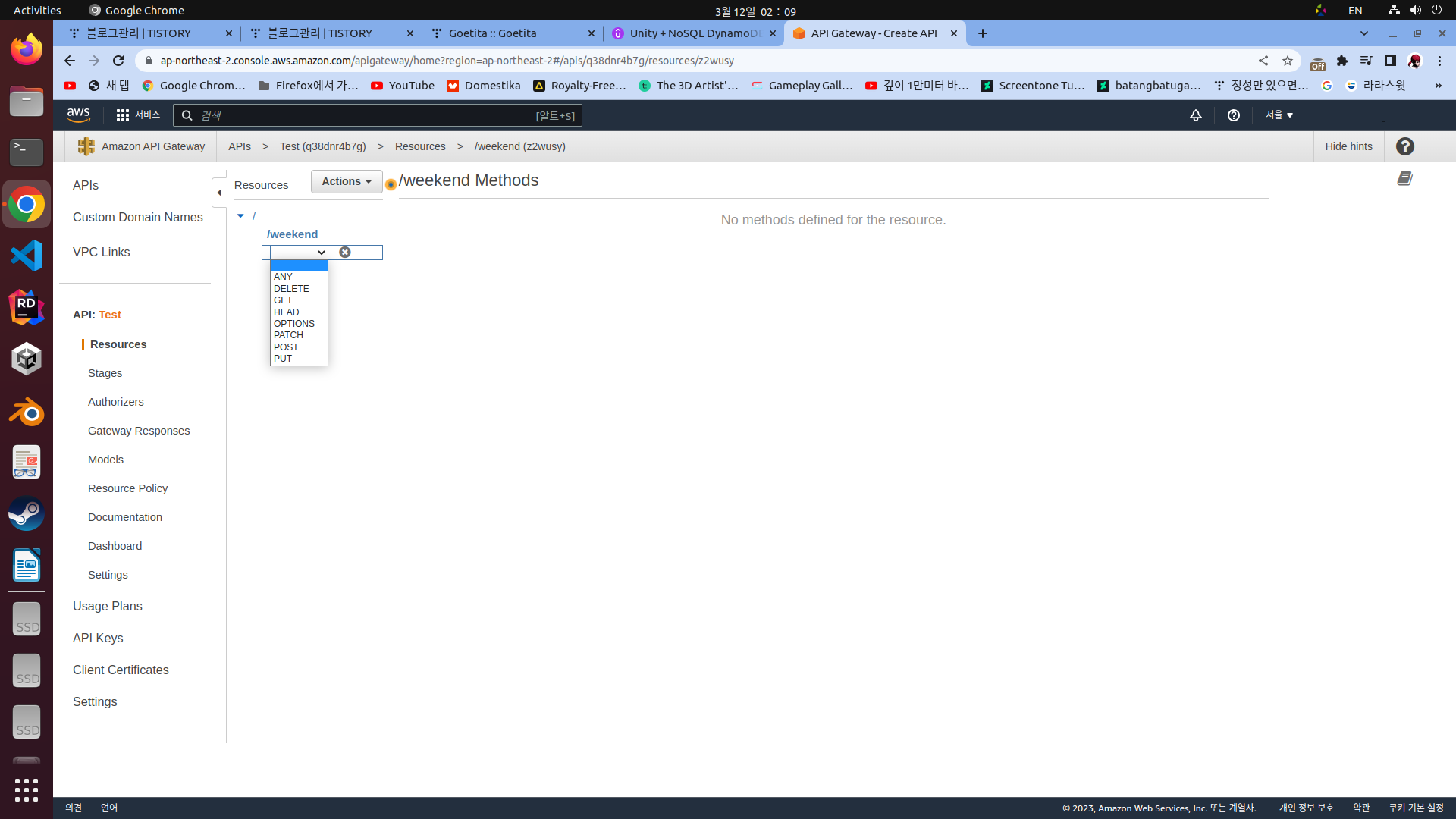Image resolution: width=1456 pixels, height=819 pixels.
Task: Open the Actions dropdown
Action: tap(347, 181)
